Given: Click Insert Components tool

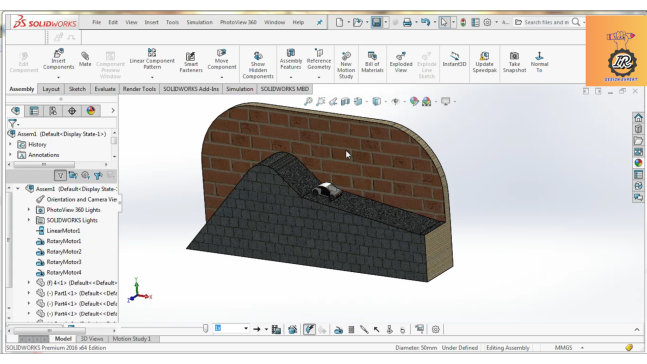Looking at the screenshot, I should pyautogui.click(x=59, y=59).
